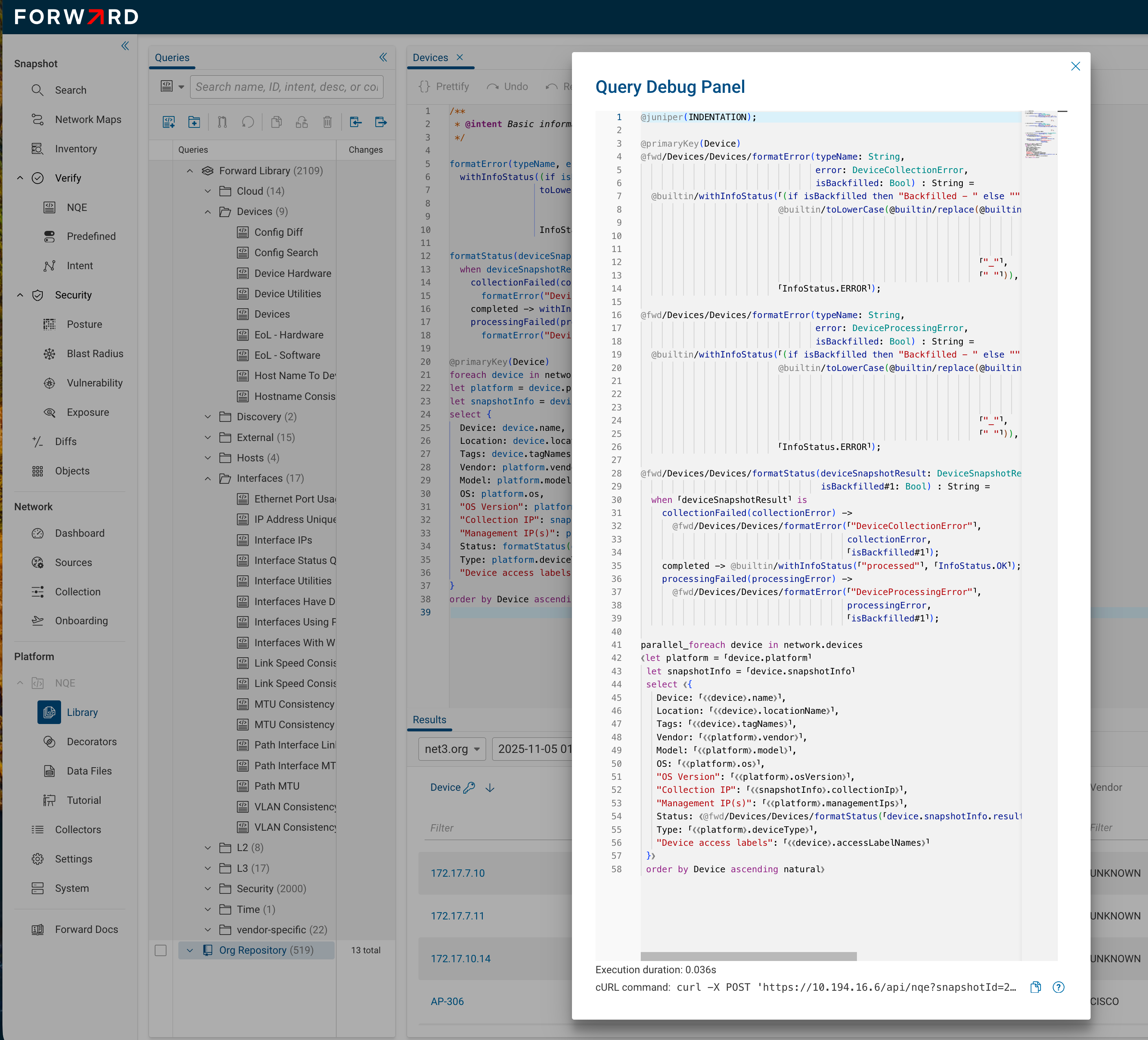
Task: Open help for the cURL command
Action: pos(1058,987)
